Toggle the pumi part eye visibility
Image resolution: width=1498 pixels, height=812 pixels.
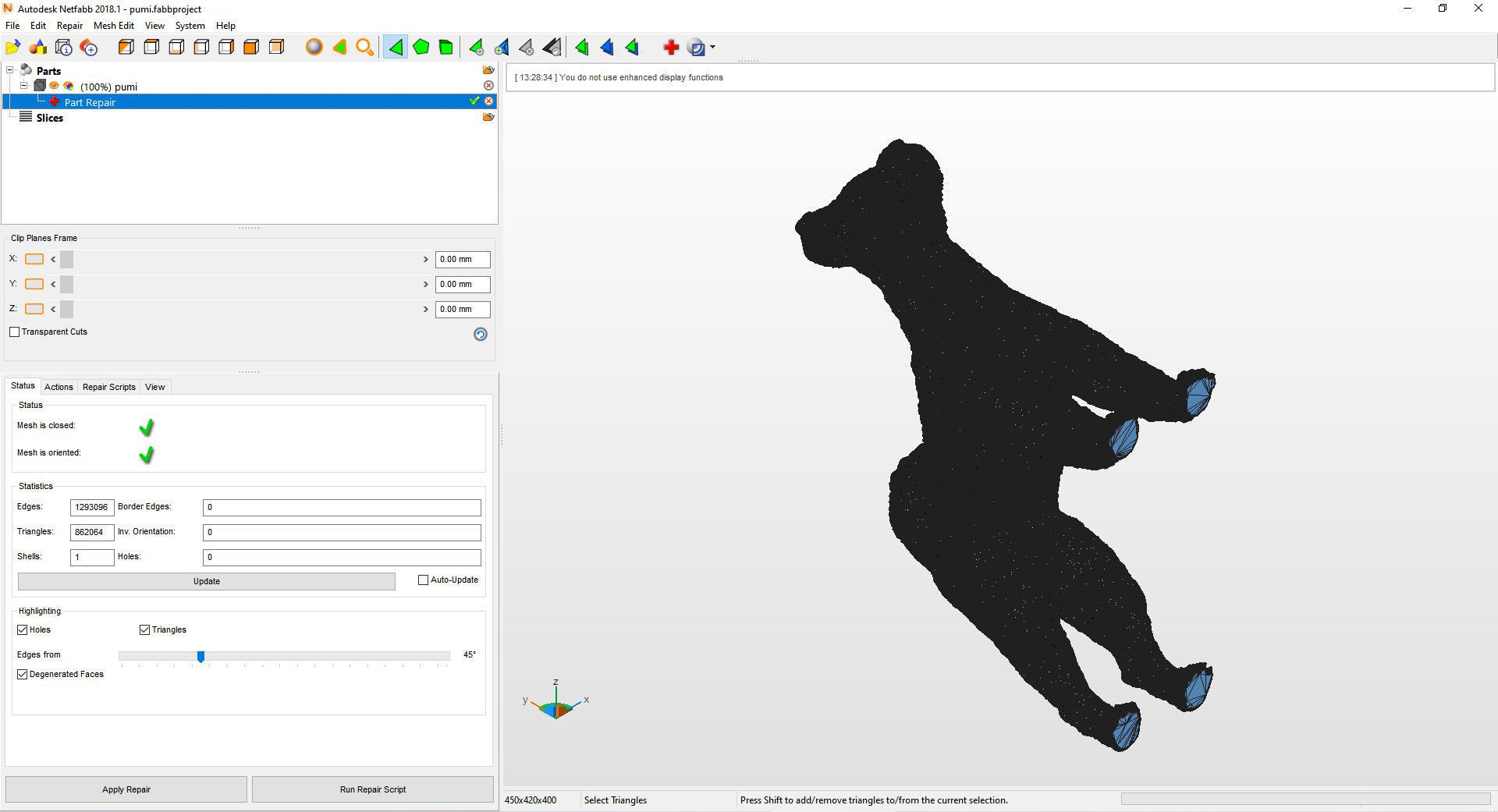coord(55,86)
